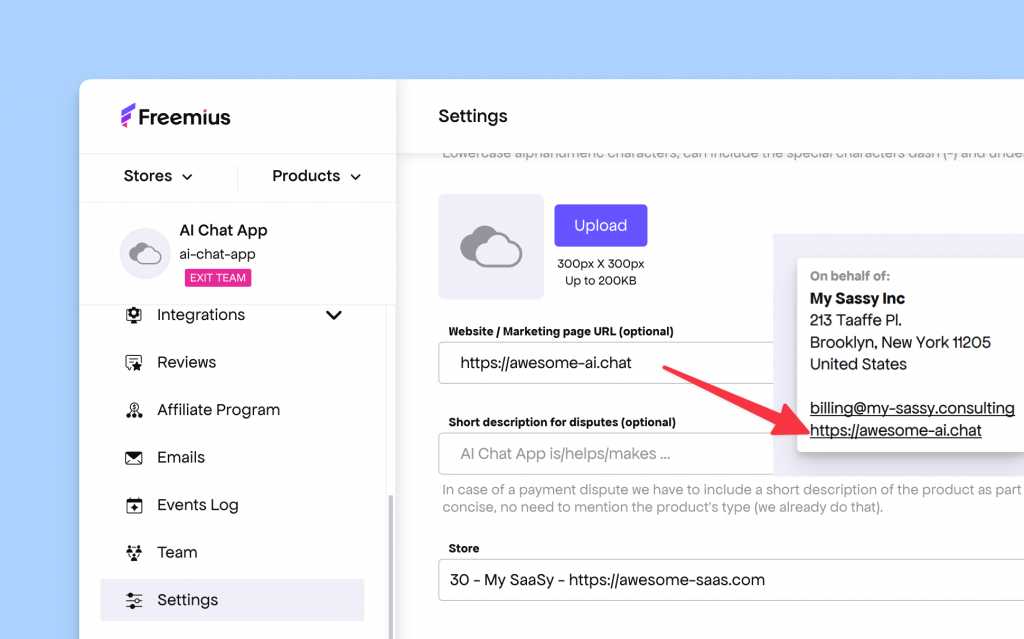Click the AI Chat App cloud avatar
Image resolution: width=1024 pixels, height=639 pixels.
point(144,254)
